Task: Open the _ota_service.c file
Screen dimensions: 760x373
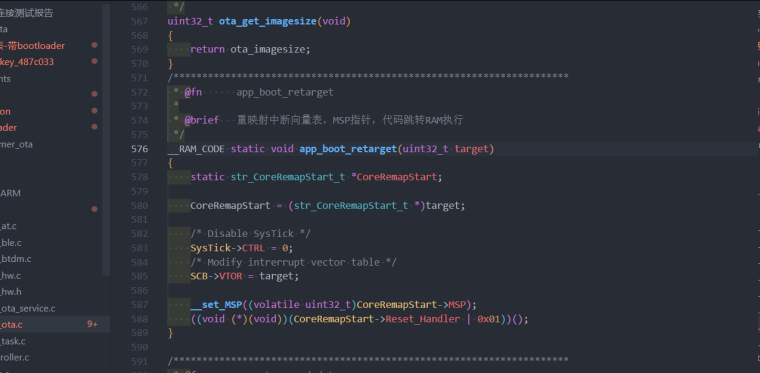Action: (28, 308)
